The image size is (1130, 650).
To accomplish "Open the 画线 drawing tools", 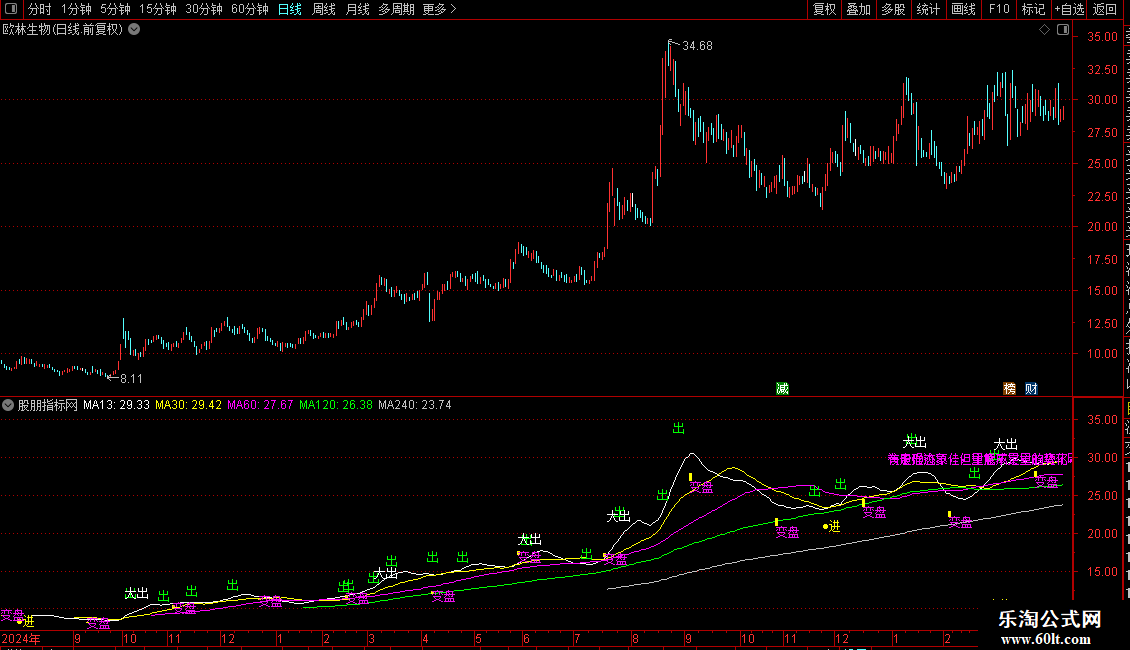I will coord(963,9).
